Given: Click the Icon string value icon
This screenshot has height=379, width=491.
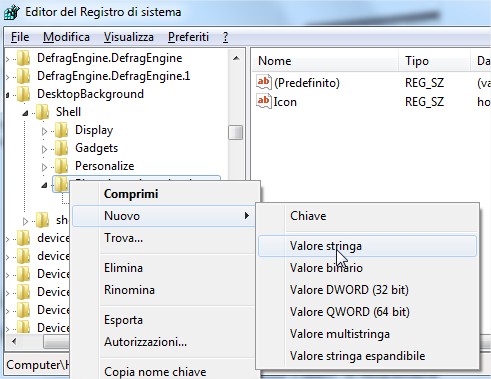Looking at the screenshot, I should pyautogui.click(x=264, y=101).
